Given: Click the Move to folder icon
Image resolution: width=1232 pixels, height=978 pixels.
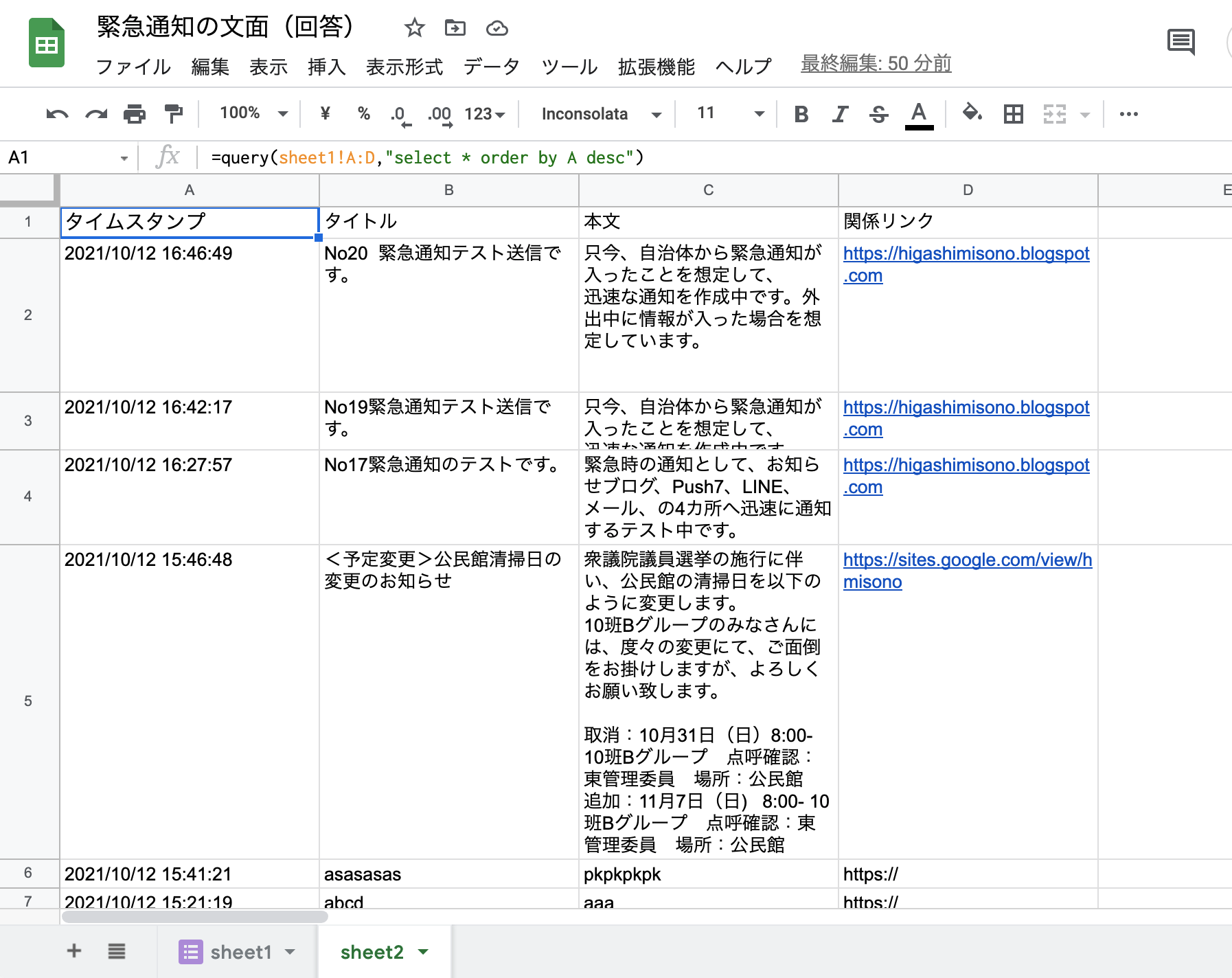Looking at the screenshot, I should (455, 28).
